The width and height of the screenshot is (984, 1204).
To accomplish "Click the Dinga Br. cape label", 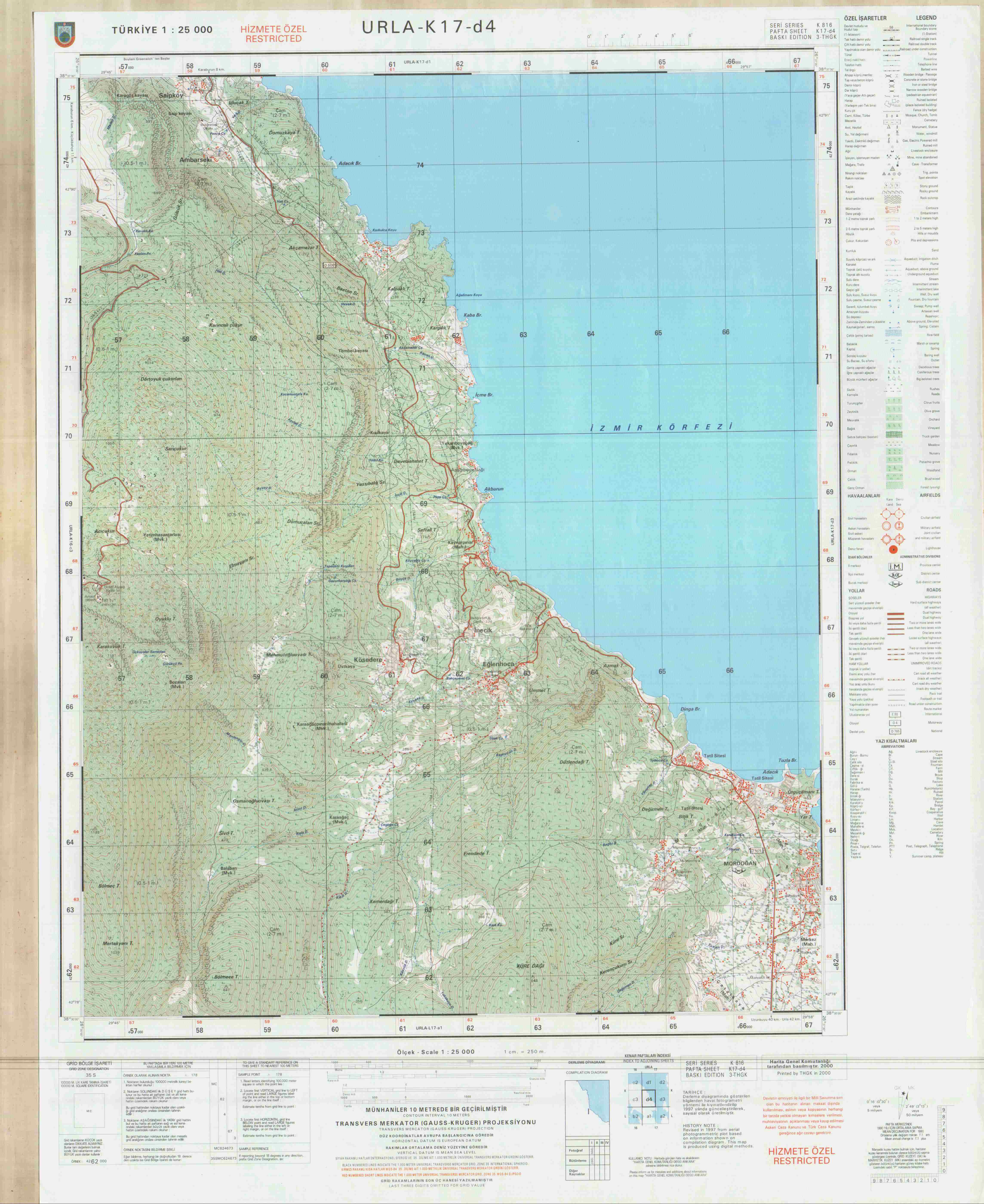I will point(690,709).
